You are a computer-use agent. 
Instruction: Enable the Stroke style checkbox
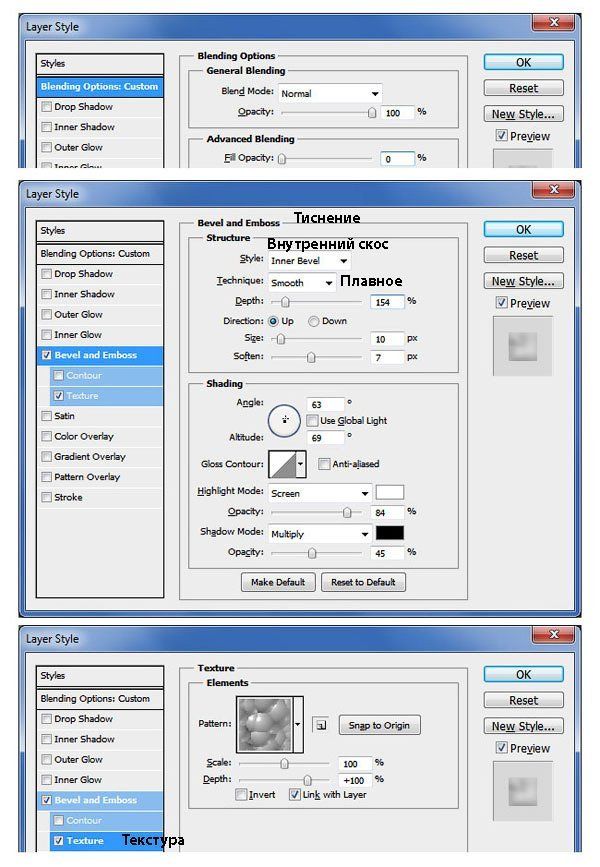47,497
